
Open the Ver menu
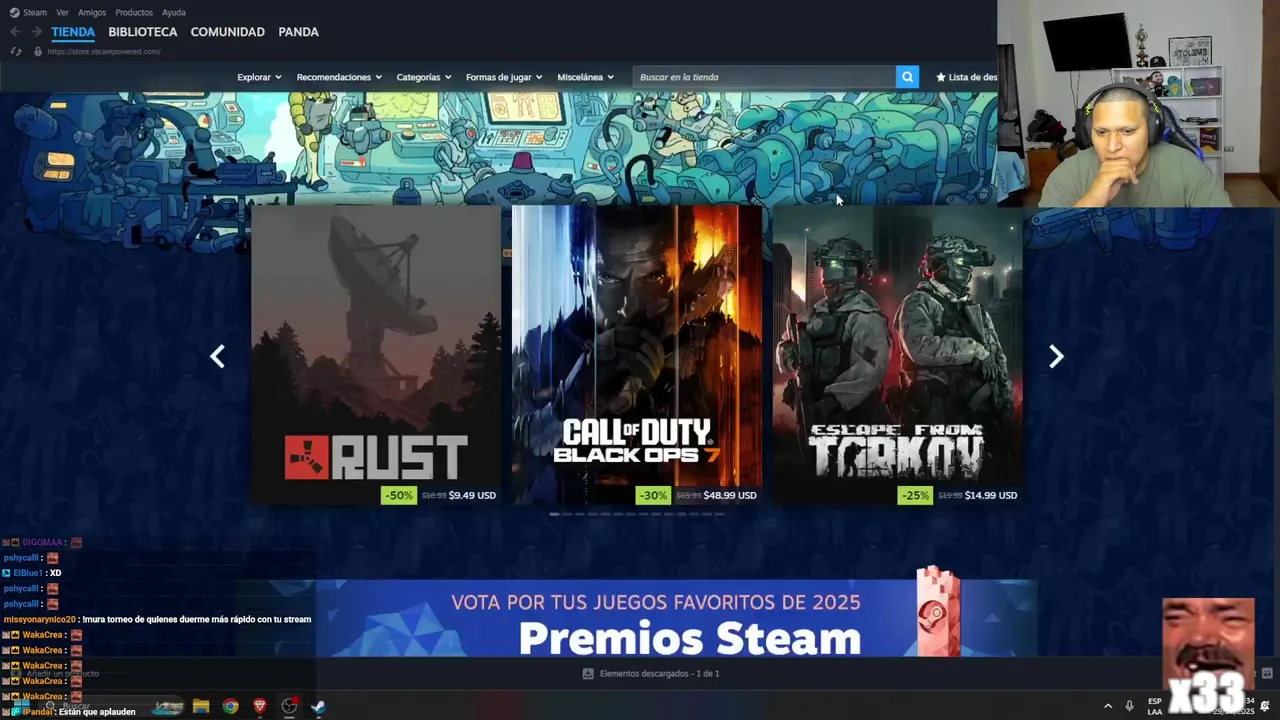tap(62, 13)
